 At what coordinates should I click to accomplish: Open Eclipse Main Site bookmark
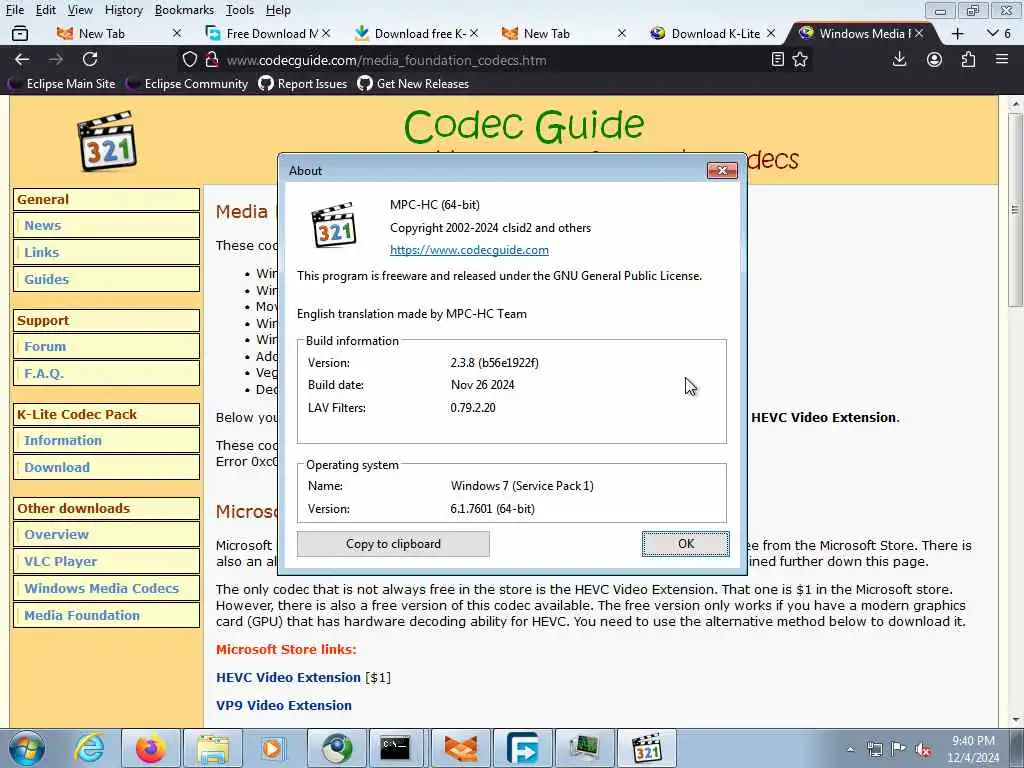coord(63,84)
